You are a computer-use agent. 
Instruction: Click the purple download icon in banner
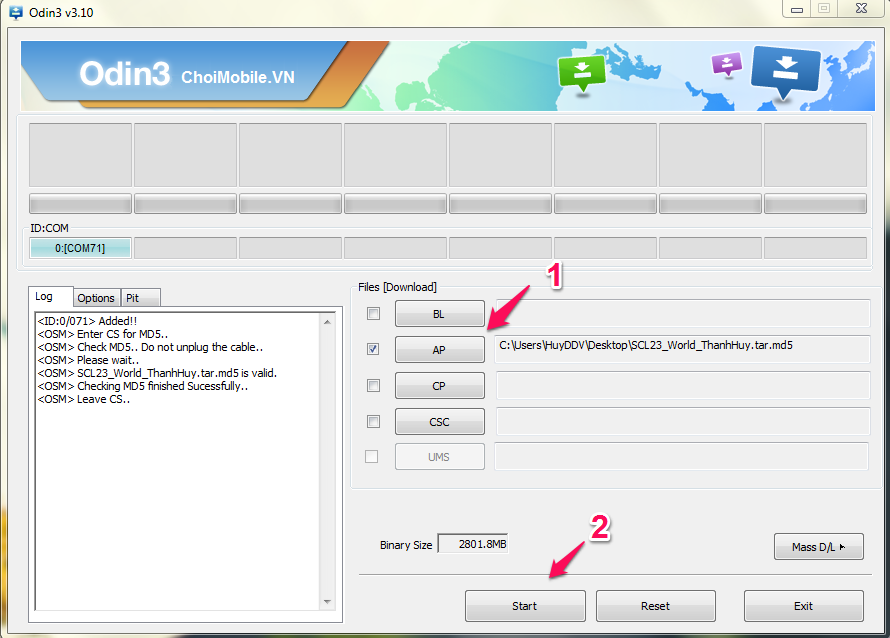727,64
